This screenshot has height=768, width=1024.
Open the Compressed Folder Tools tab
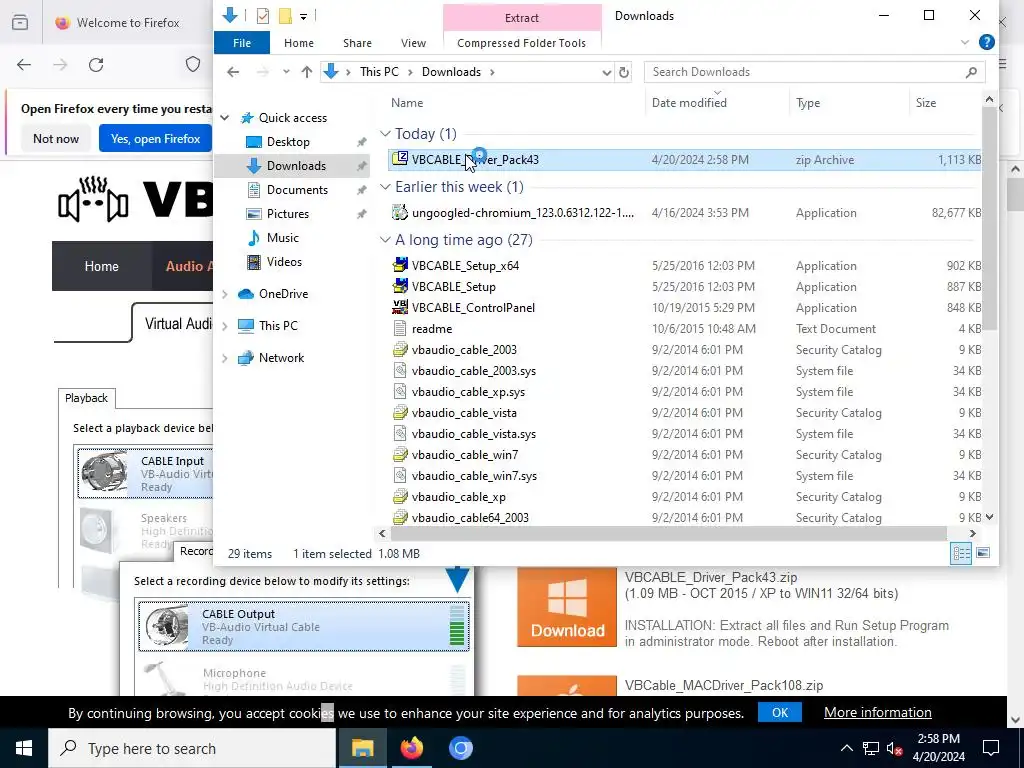coord(521,43)
